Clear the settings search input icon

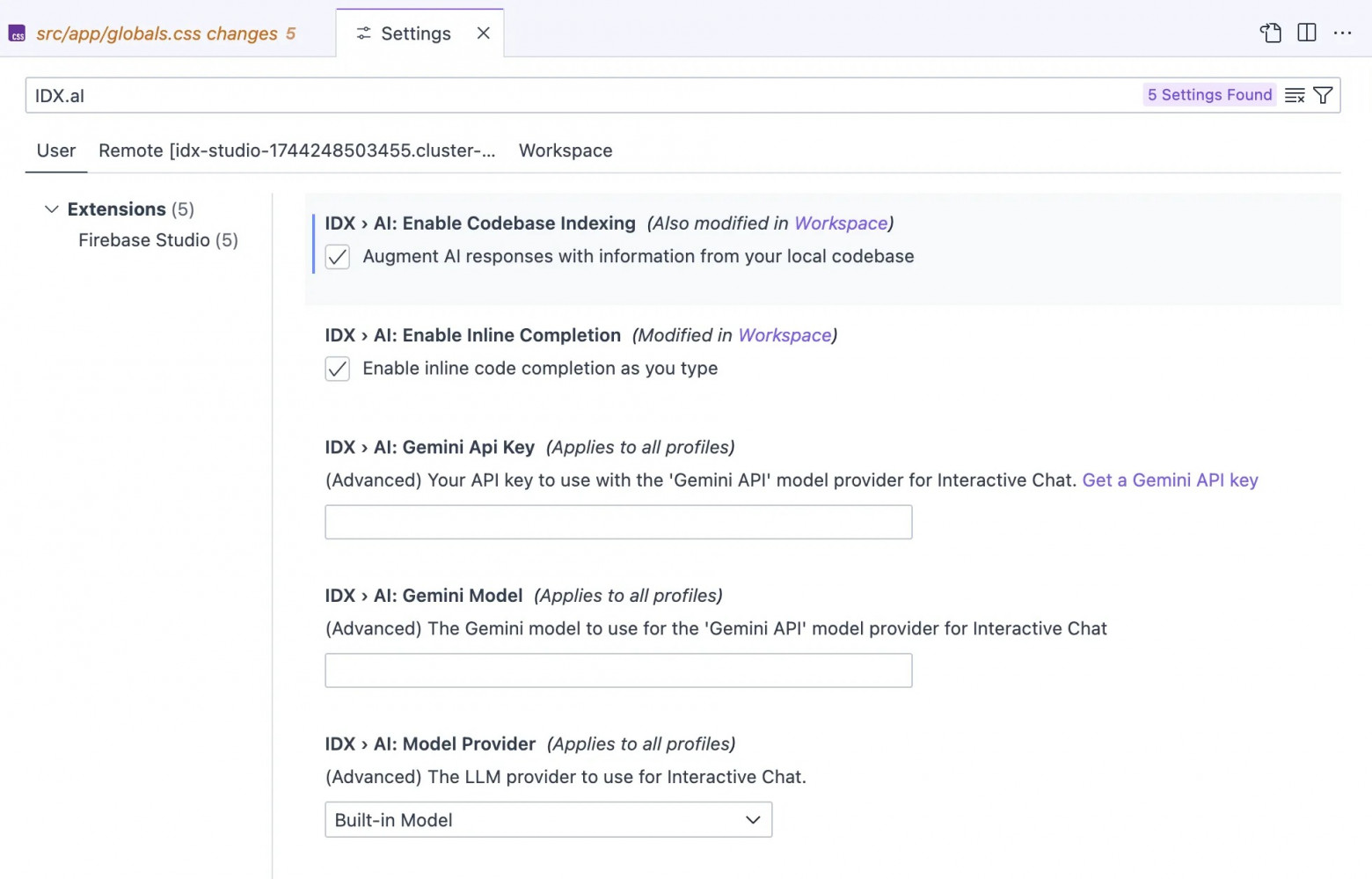coord(1295,96)
